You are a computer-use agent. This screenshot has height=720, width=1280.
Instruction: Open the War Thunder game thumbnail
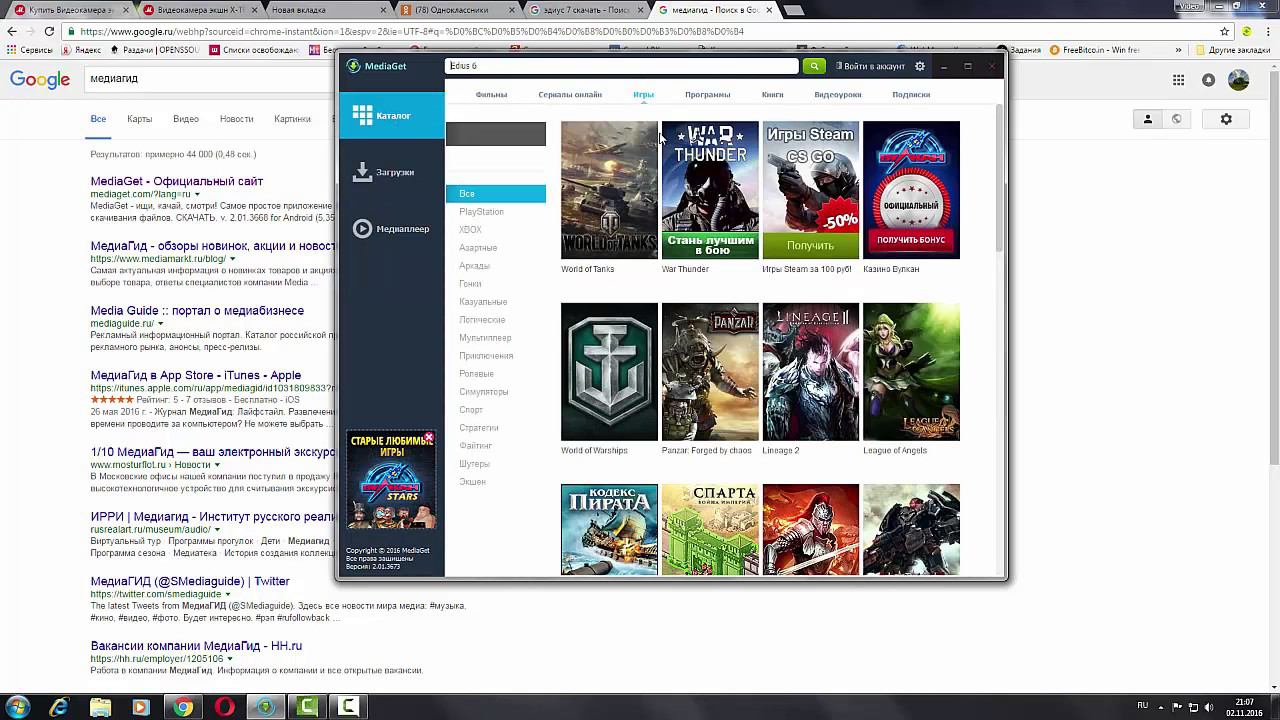coord(710,190)
